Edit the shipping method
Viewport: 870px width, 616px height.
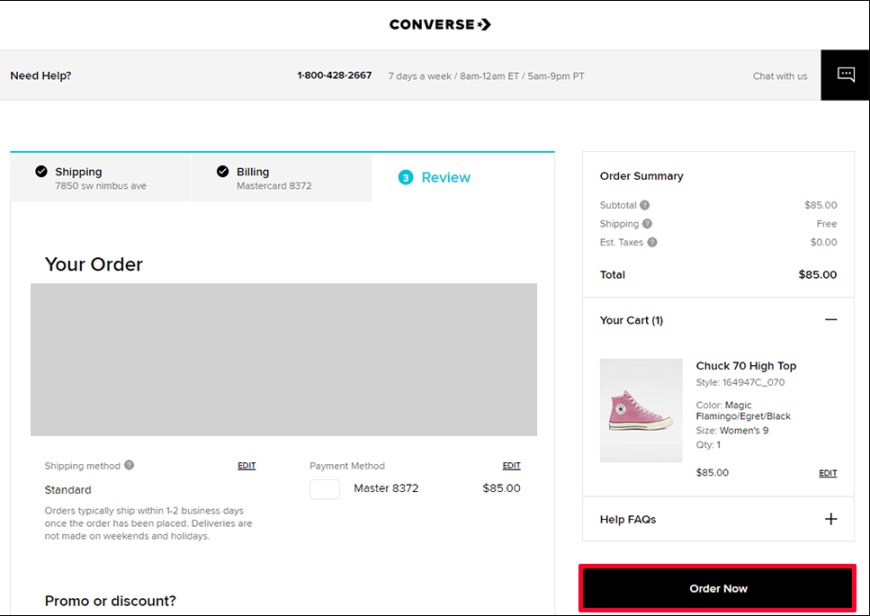point(246,466)
